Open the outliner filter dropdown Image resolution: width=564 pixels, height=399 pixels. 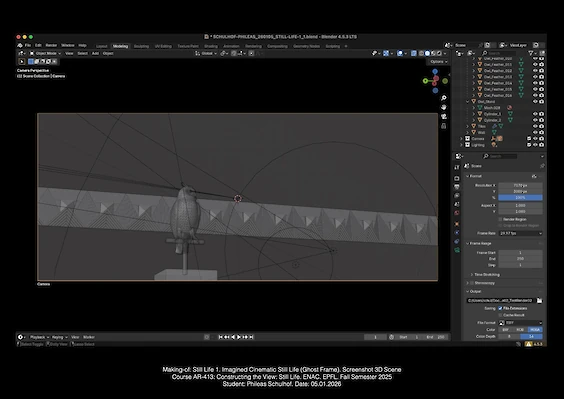532,53
